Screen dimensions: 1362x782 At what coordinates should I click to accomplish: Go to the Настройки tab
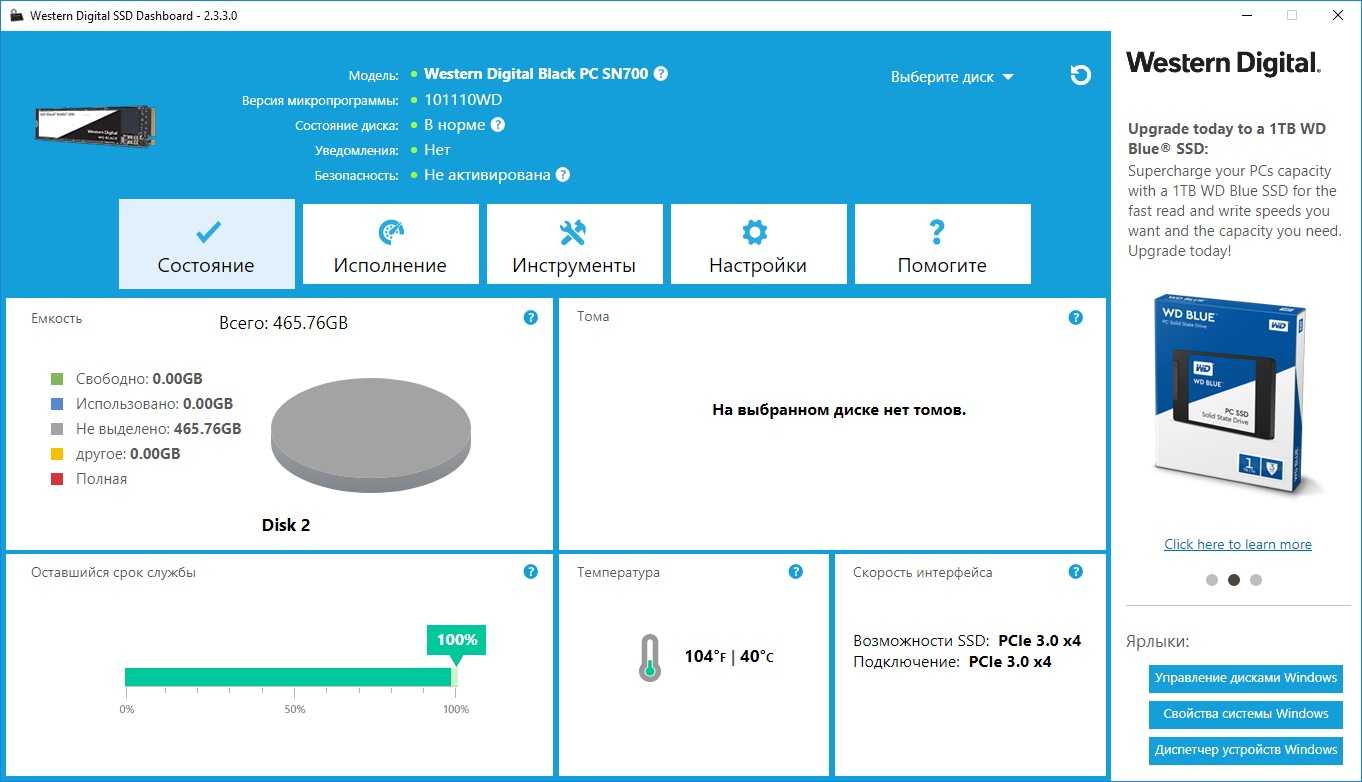(758, 245)
